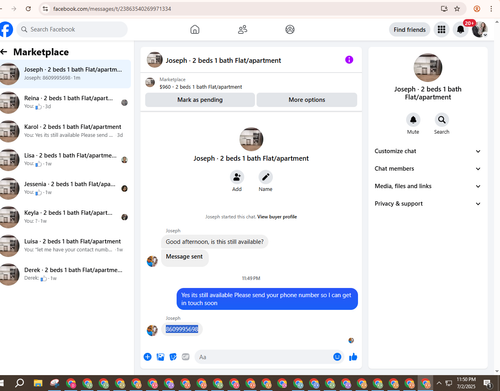The image size is (500, 391).
Task: Click listing thumbnail in right info panel
Action: [x=428, y=67]
